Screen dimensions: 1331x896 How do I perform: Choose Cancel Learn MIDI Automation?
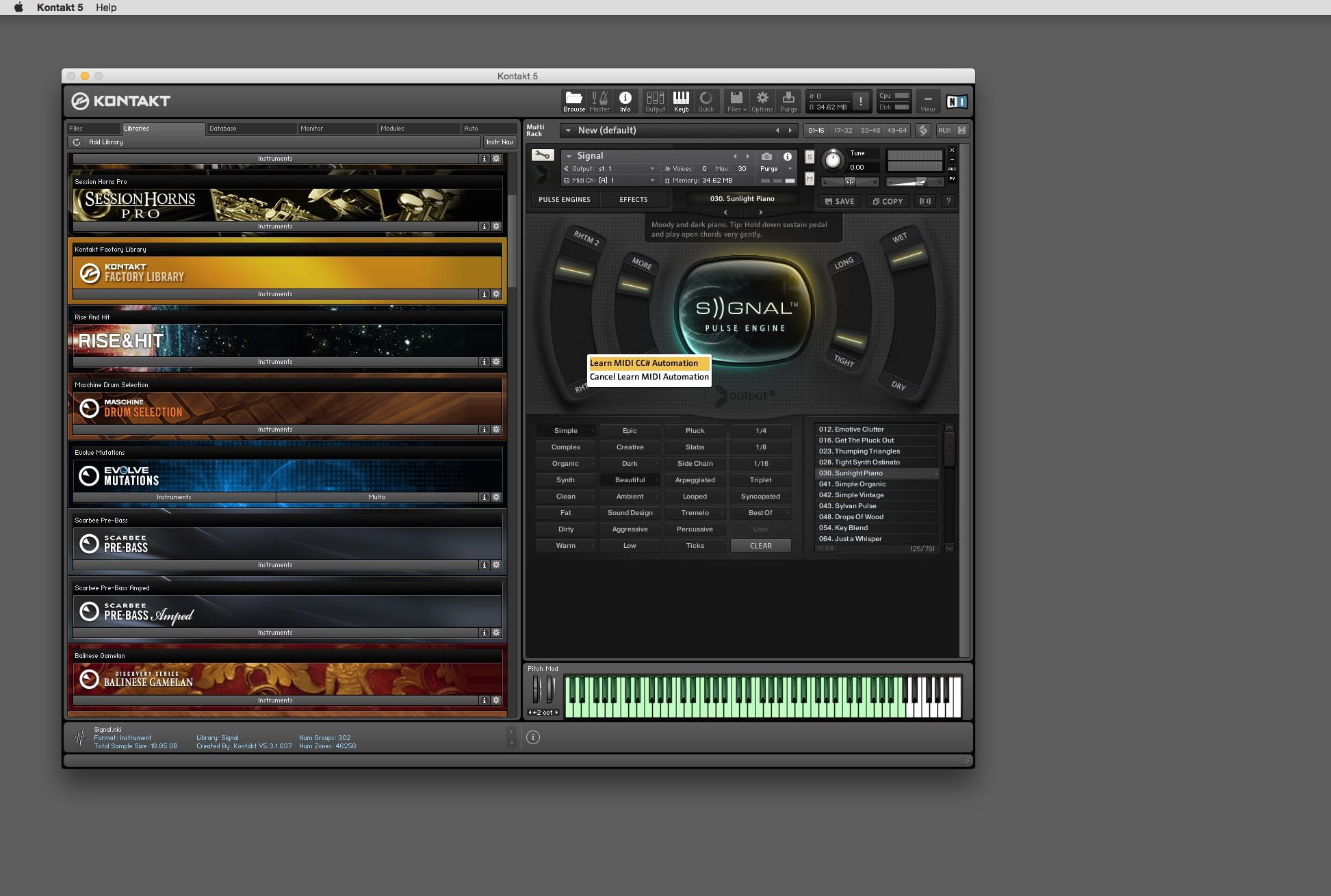coord(649,377)
